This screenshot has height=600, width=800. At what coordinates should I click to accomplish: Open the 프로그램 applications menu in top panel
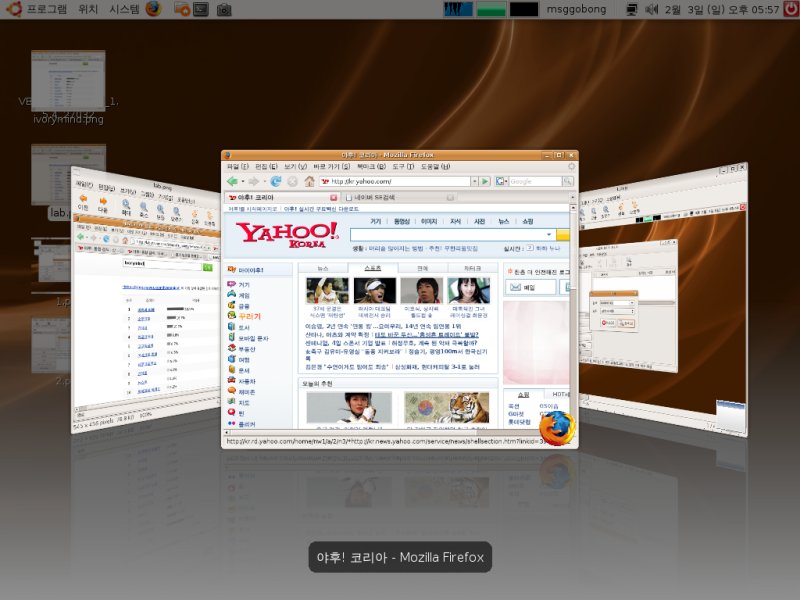pos(46,9)
